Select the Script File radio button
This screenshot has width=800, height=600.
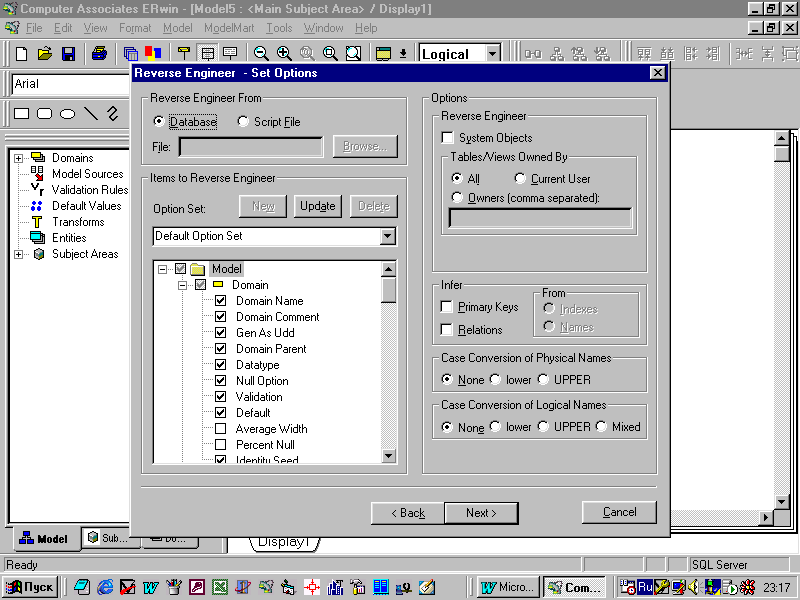(x=243, y=121)
